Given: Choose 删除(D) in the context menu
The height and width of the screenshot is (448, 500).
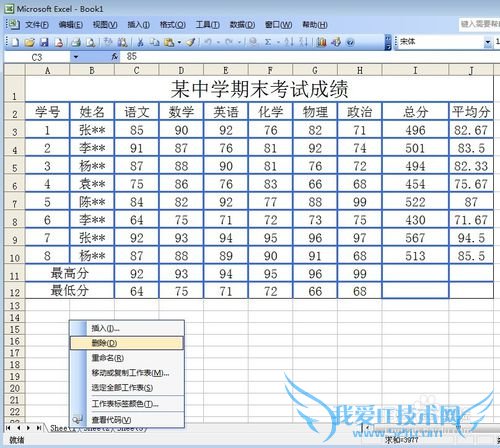Looking at the screenshot, I should (127, 343).
